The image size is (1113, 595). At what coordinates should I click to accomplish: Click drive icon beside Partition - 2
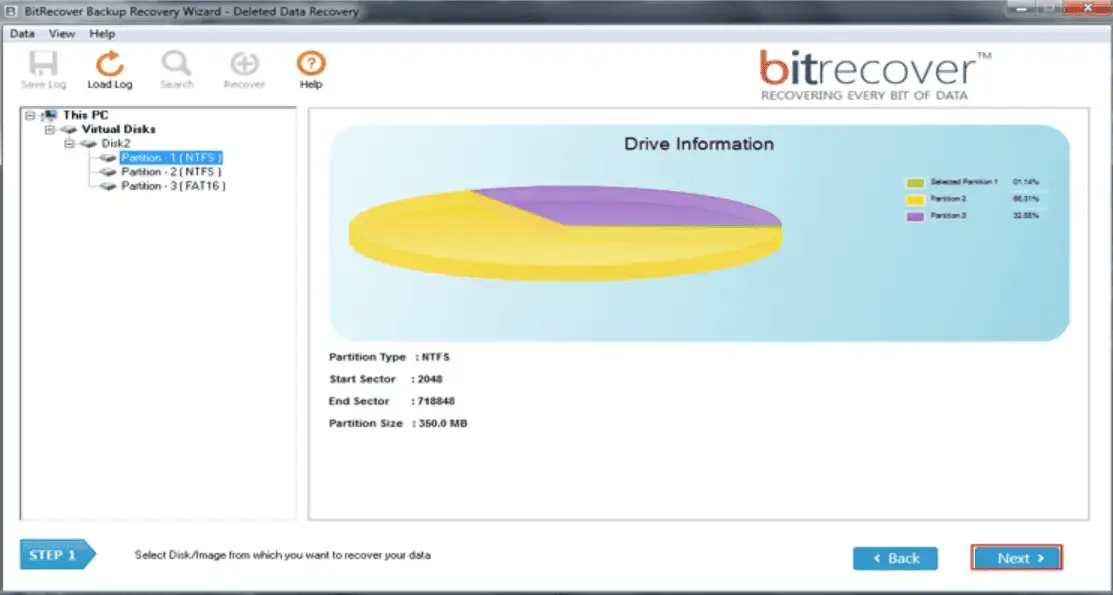tap(108, 172)
